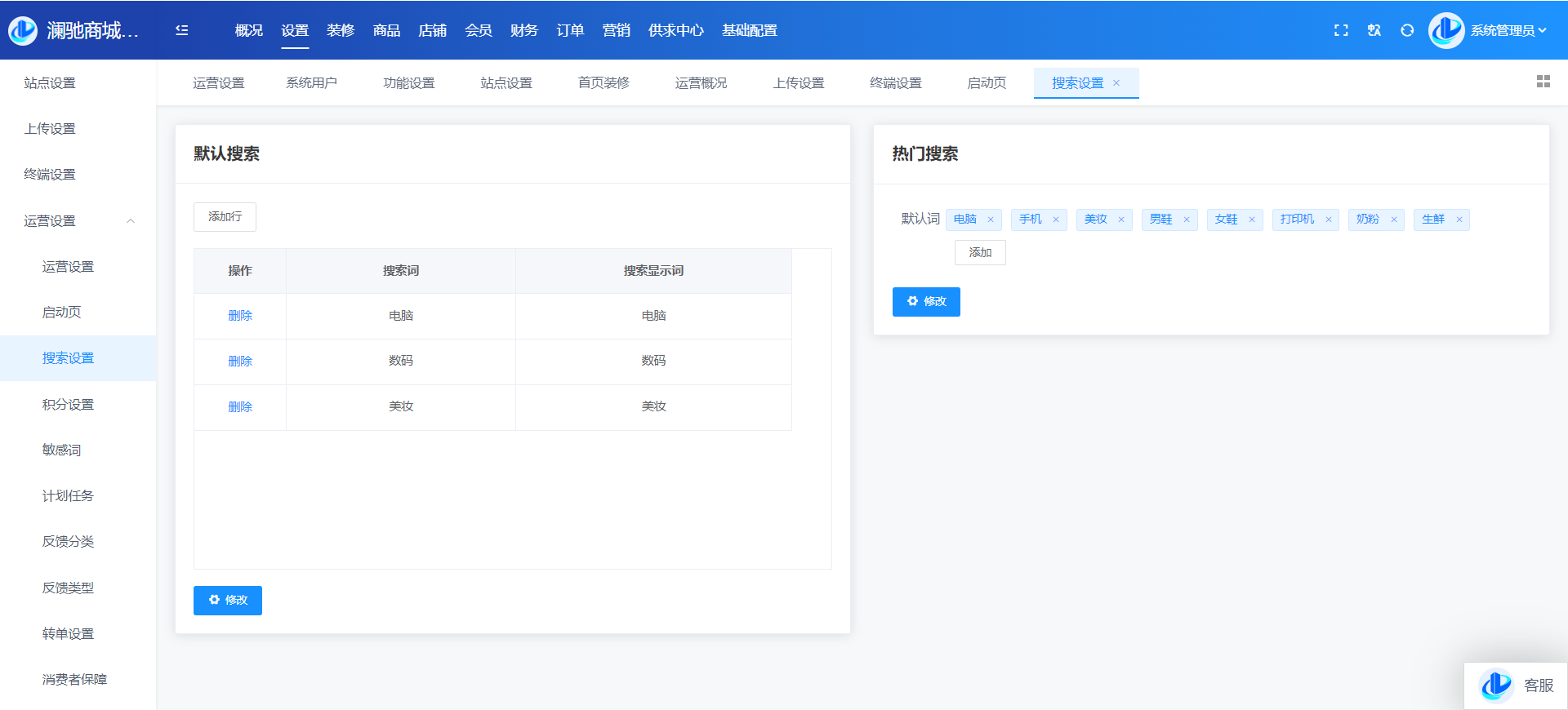
Task: Delete the 数码 search row
Action: point(240,362)
